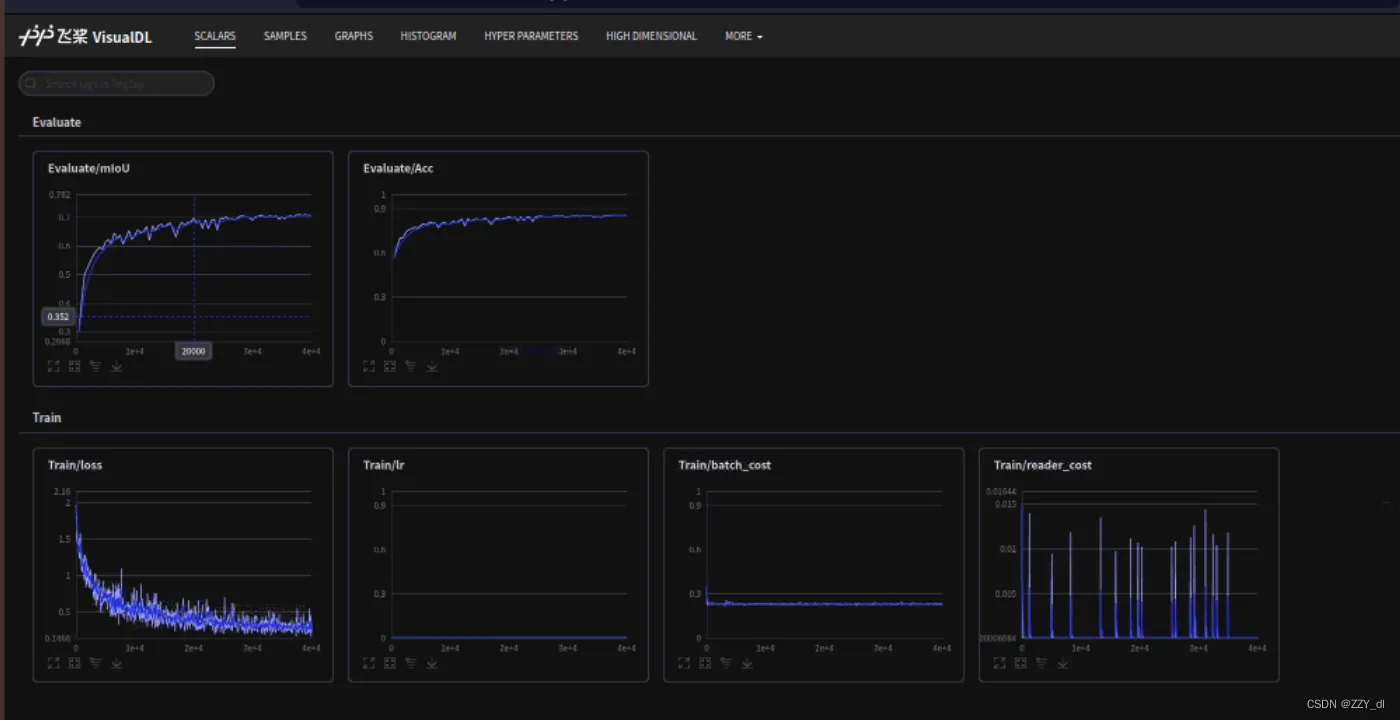The height and width of the screenshot is (720, 1400).
Task: Reset zoom on the Train/batch_cost chart
Action: [705, 662]
